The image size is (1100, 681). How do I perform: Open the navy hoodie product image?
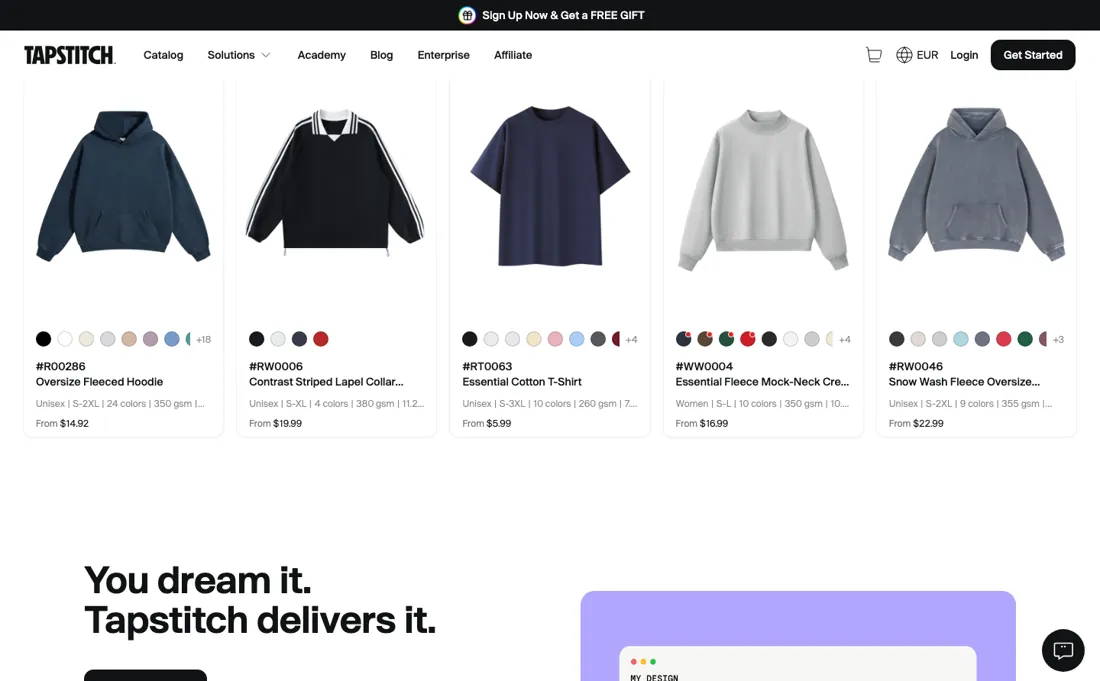[123, 186]
